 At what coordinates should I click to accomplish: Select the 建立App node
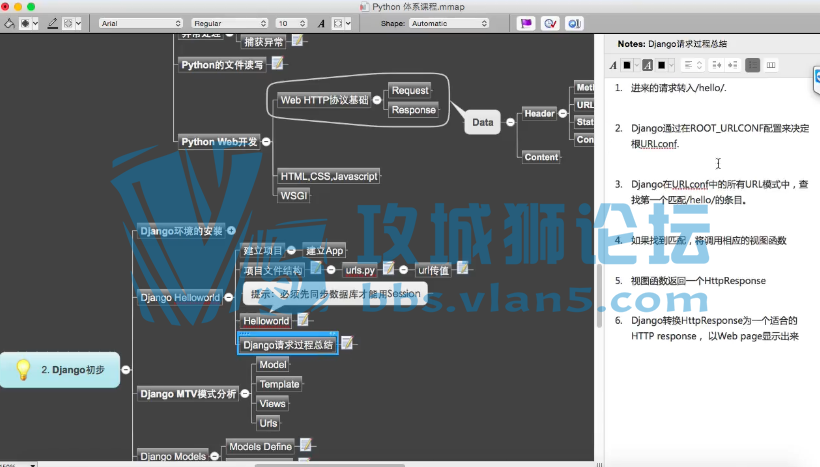coord(324,251)
